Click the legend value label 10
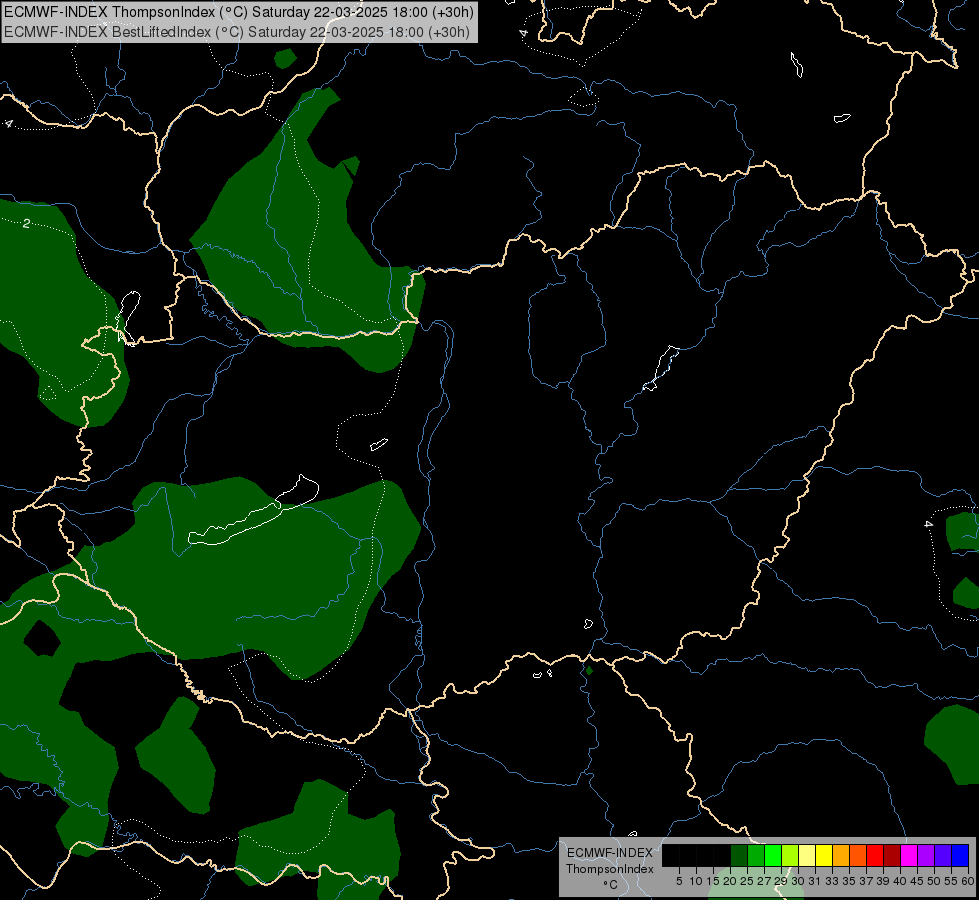979x900 pixels. click(696, 881)
